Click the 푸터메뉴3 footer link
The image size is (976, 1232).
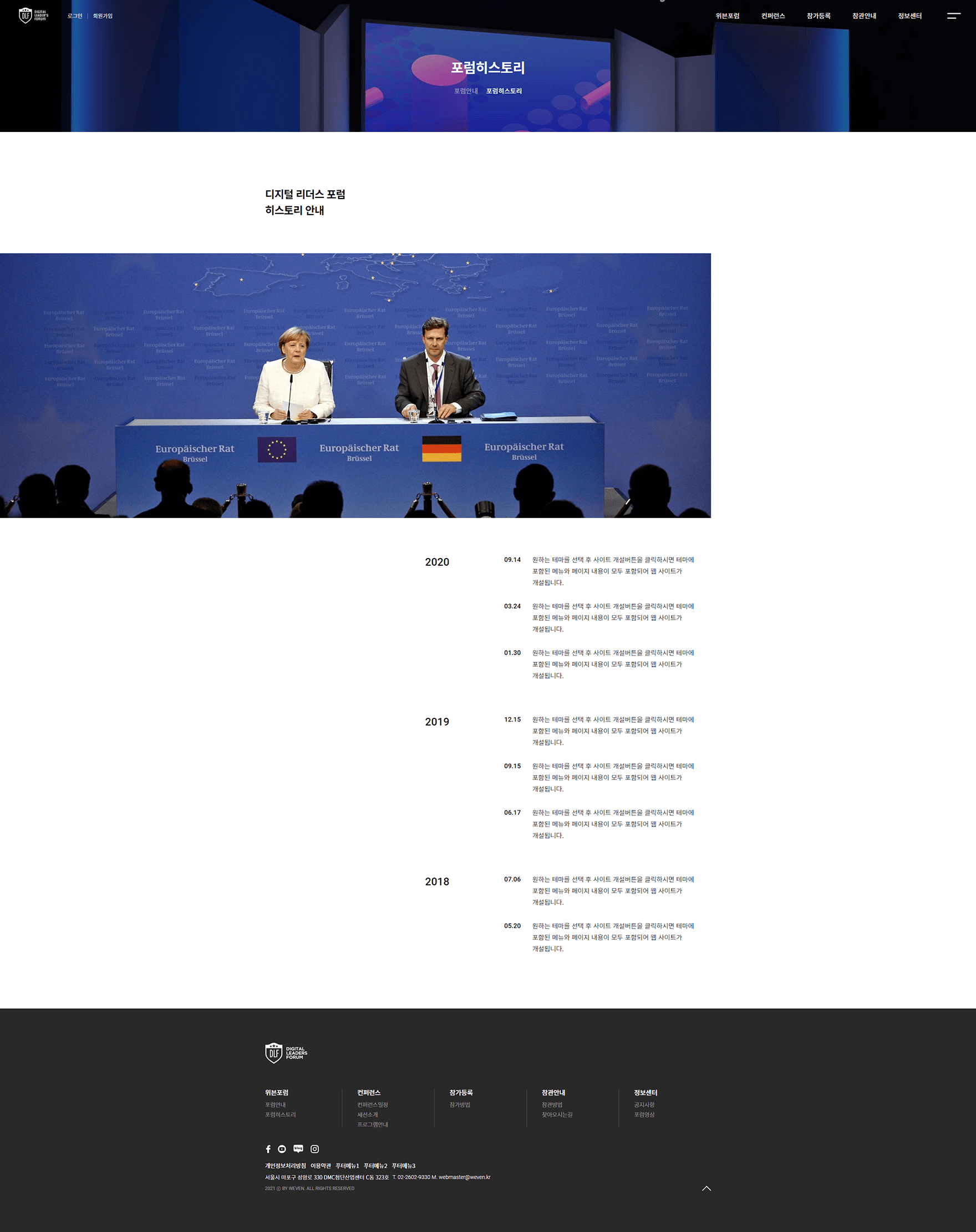click(403, 1166)
